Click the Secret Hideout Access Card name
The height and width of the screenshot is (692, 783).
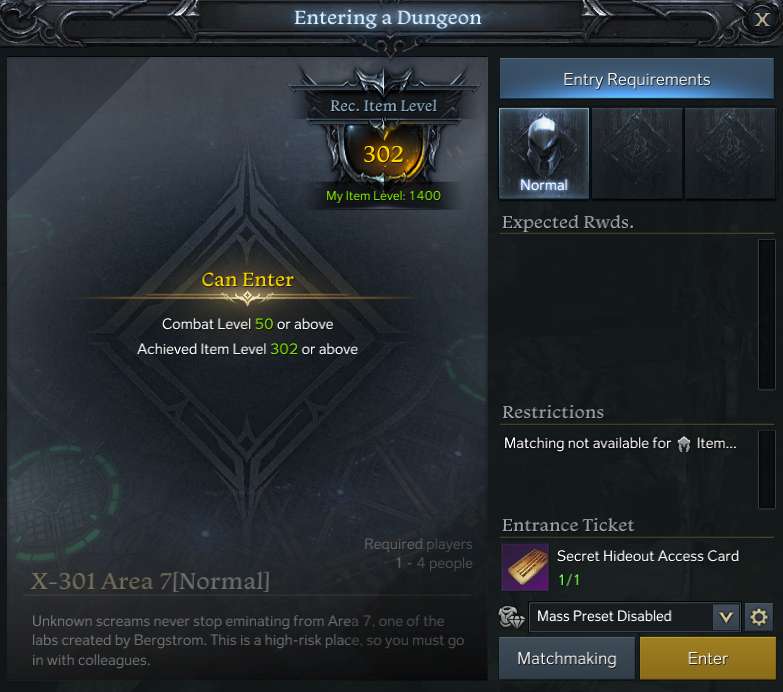coord(648,556)
